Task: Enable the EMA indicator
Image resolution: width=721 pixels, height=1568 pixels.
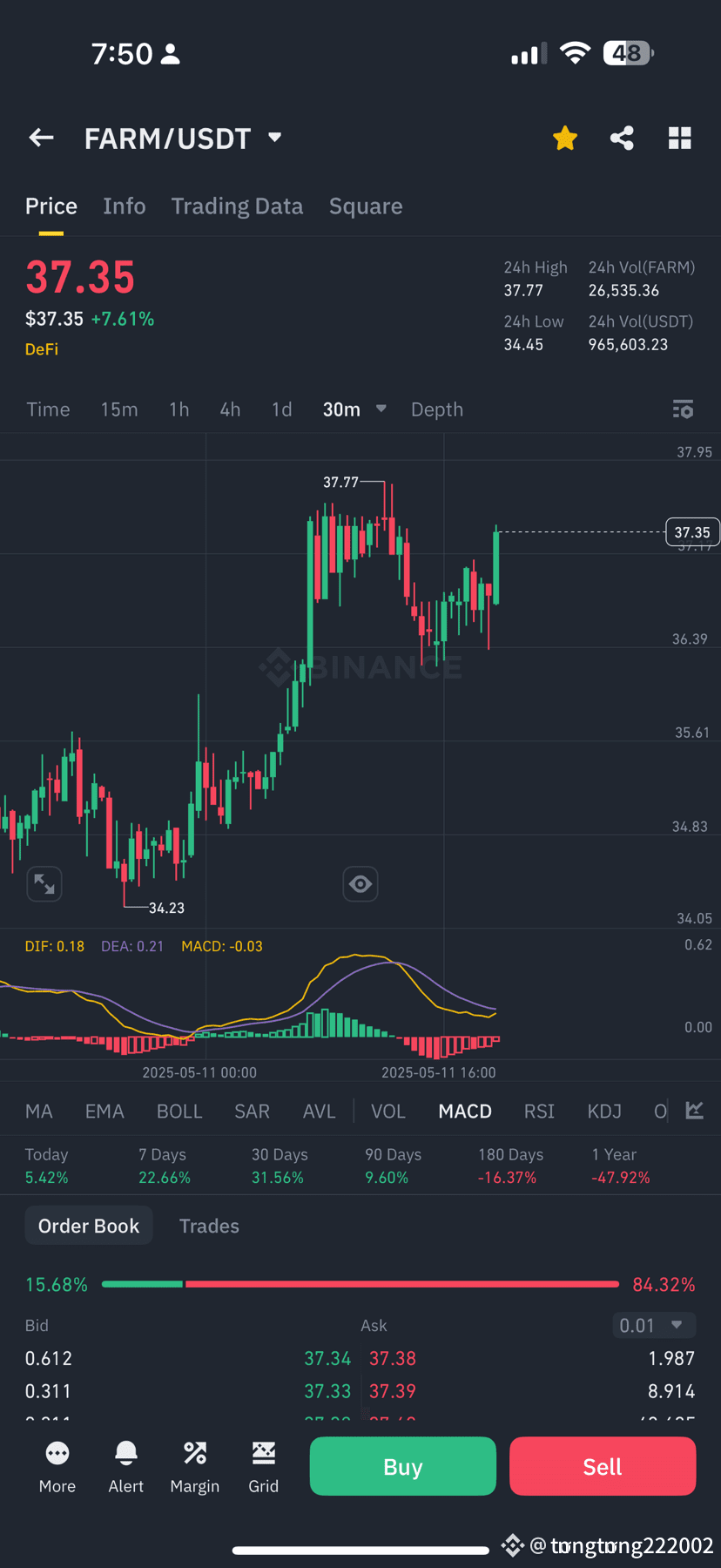Action: tap(104, 1112)
